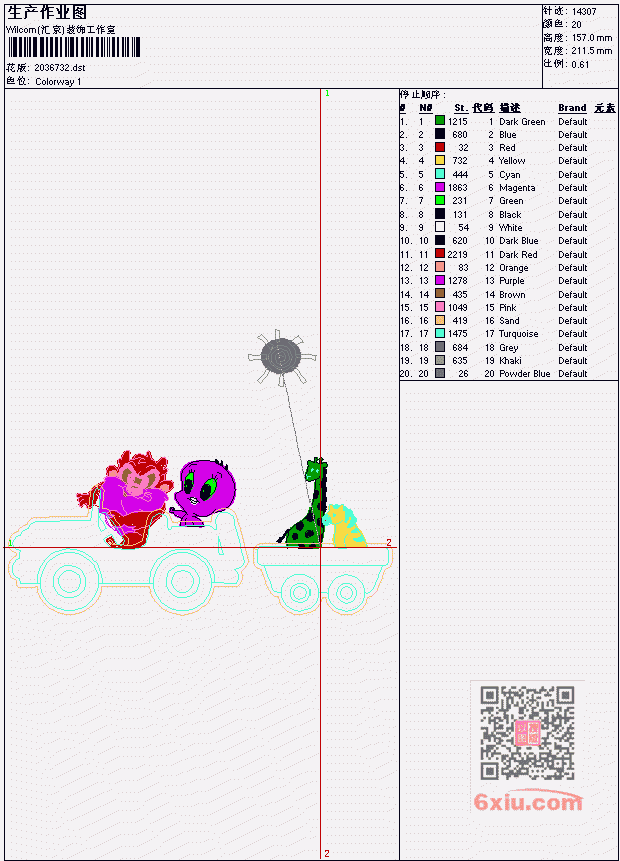Click stitch count 1475 for Turquoise

(x=457, y=333)
